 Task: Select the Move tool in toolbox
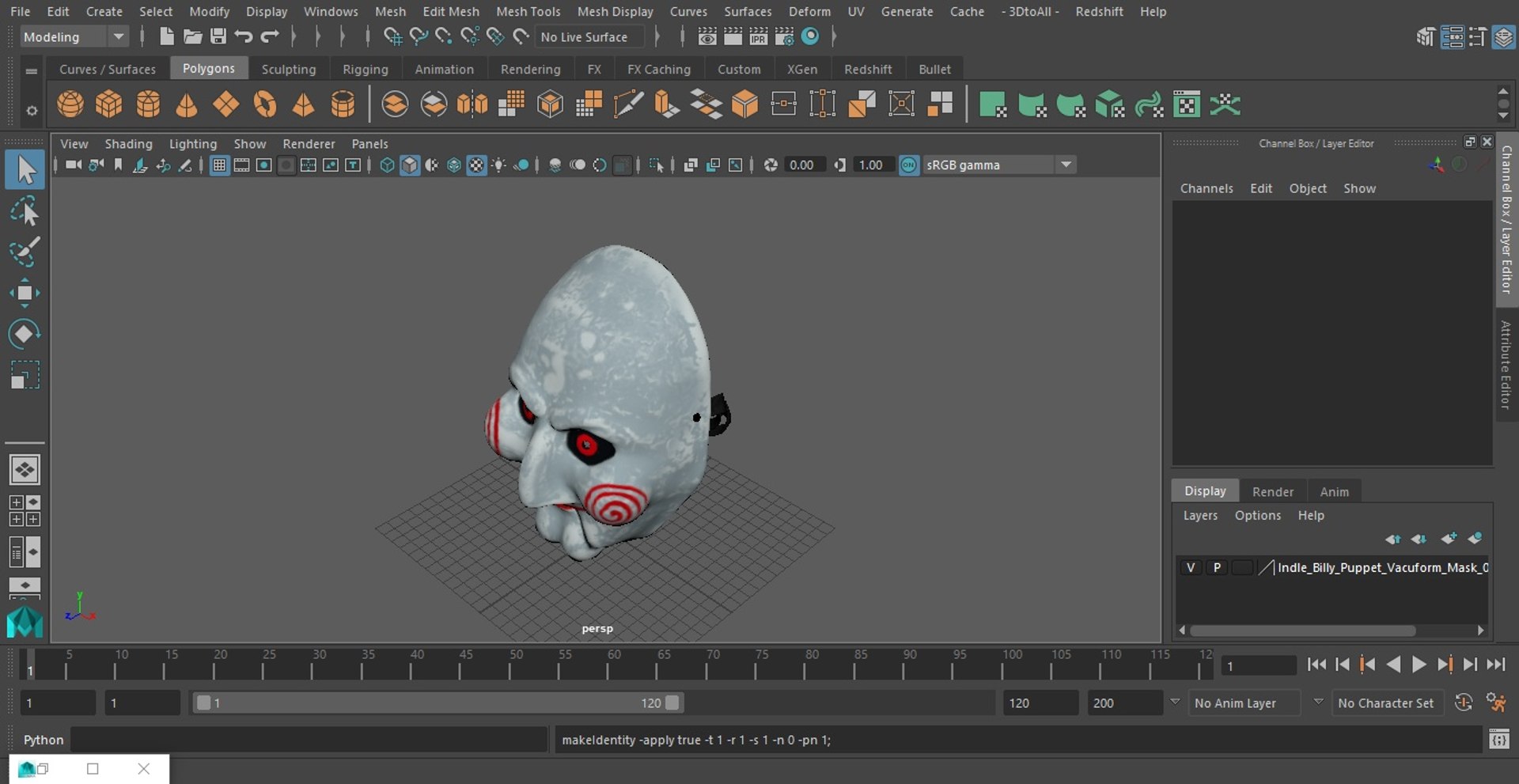(25, 293)
